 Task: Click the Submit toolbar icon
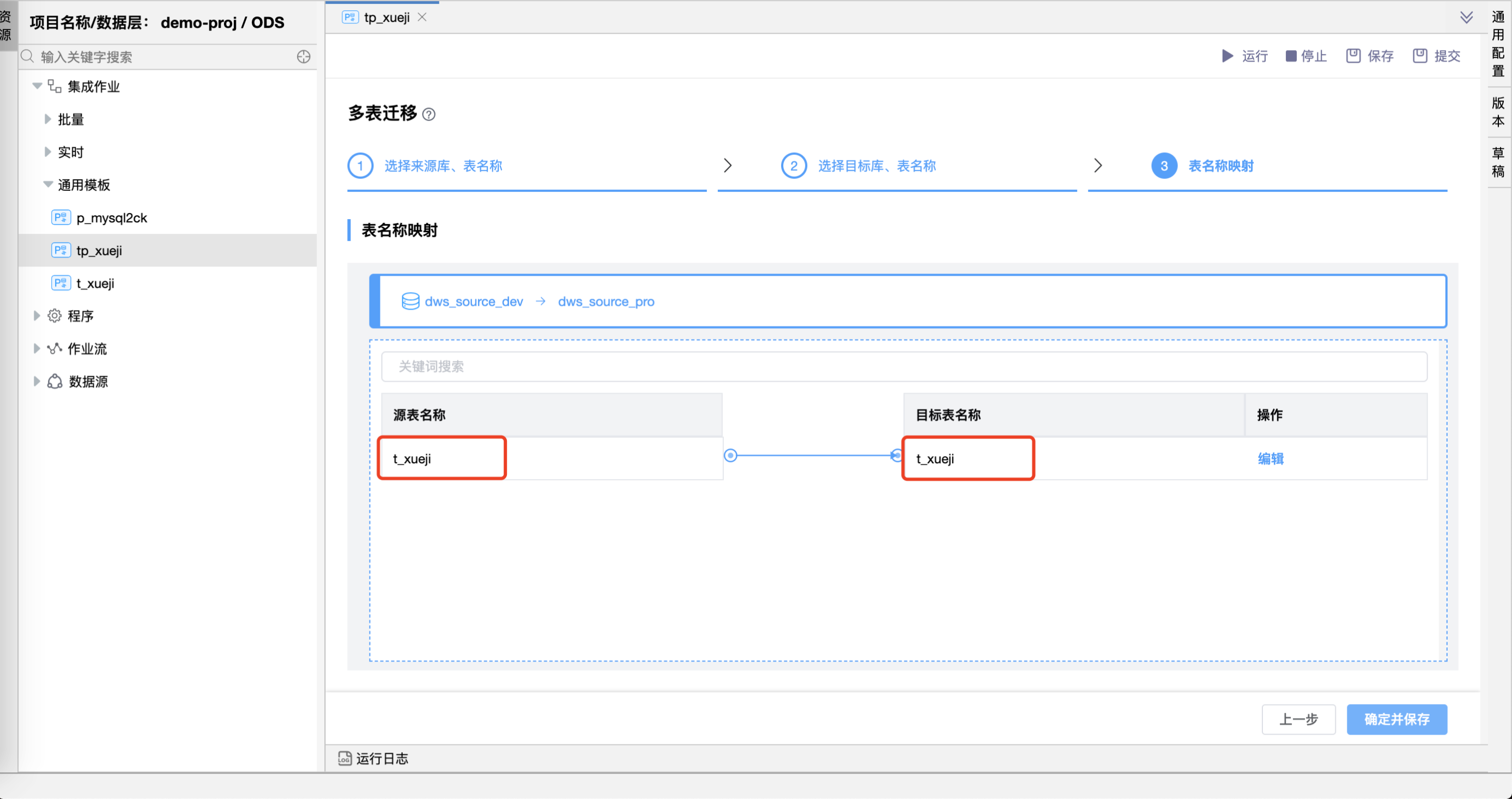[x=1419, y=56]
